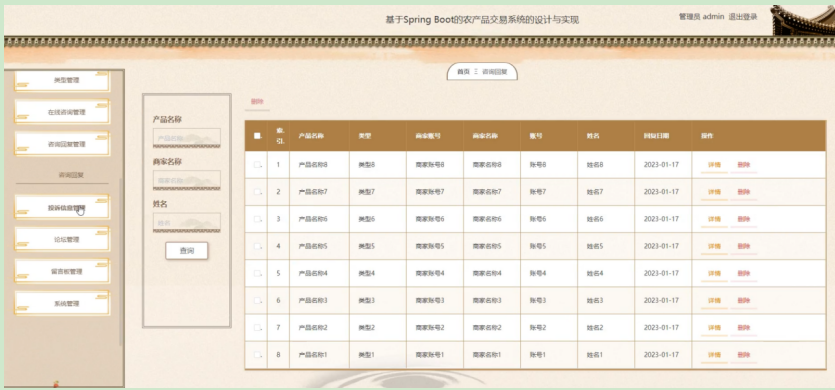Click the page title 基于Spring Boot的农产品交易系统
Viewport: 835px width, 390px height.
[x=482, y=20]
